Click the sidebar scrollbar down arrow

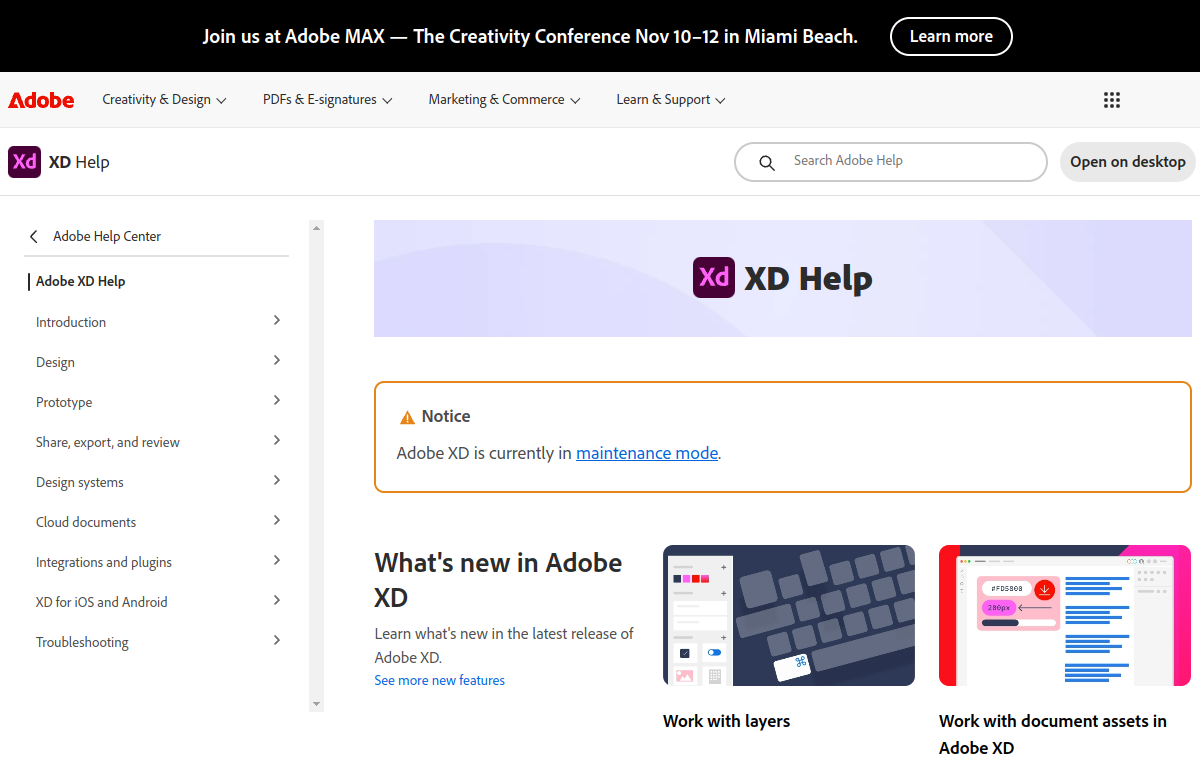[317, 704]
